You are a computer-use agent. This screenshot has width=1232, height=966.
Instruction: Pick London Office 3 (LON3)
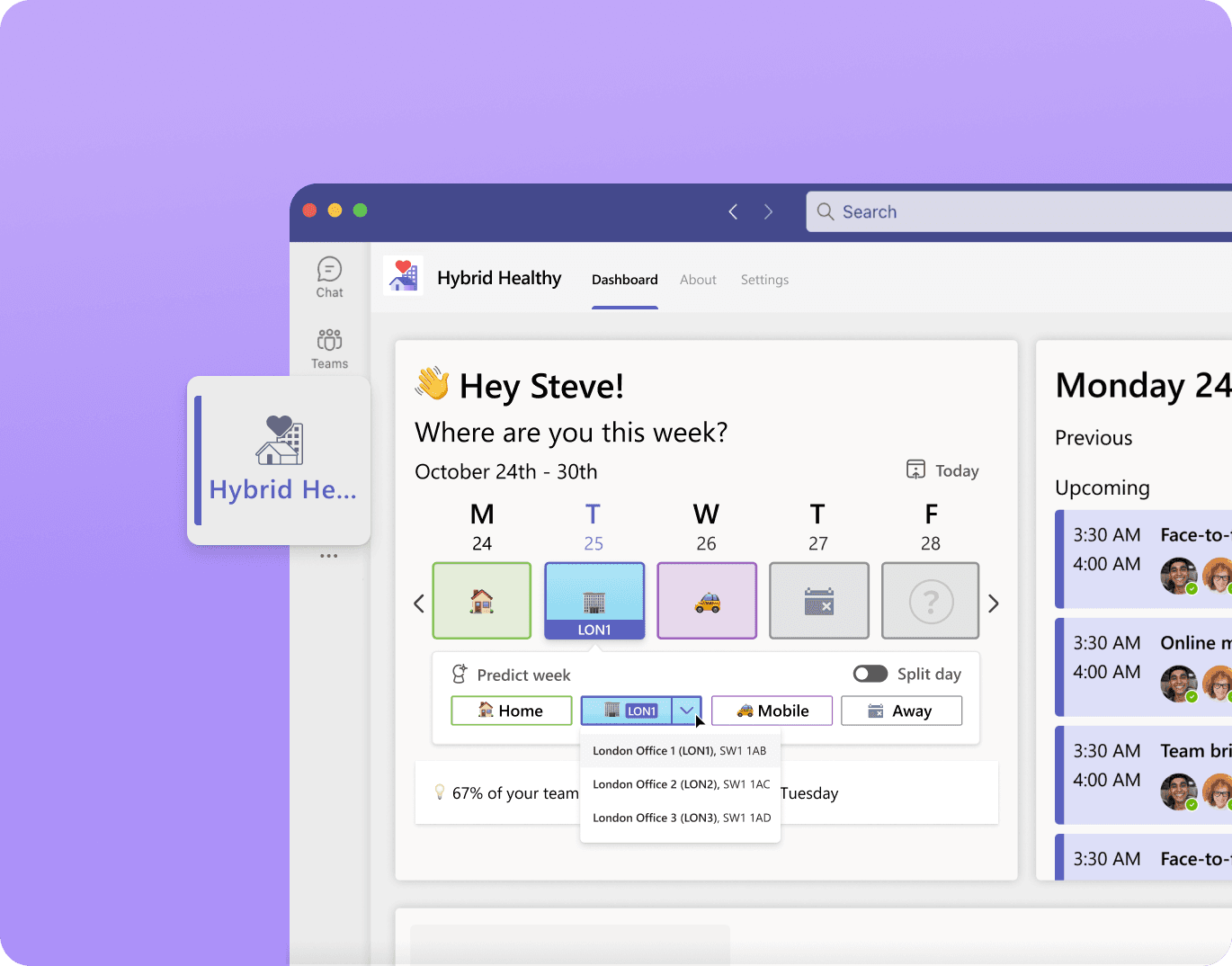pyautogui.click(x=681, y=818)
